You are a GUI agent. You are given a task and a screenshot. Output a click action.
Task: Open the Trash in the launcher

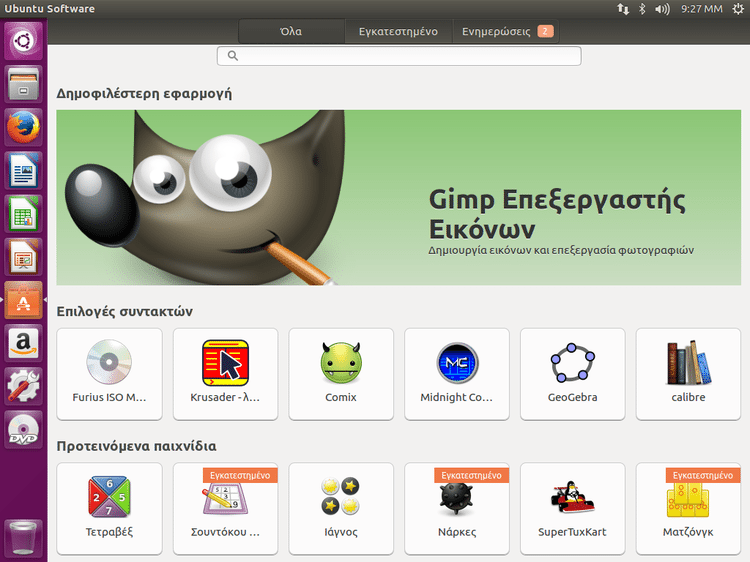pos(23,538)
